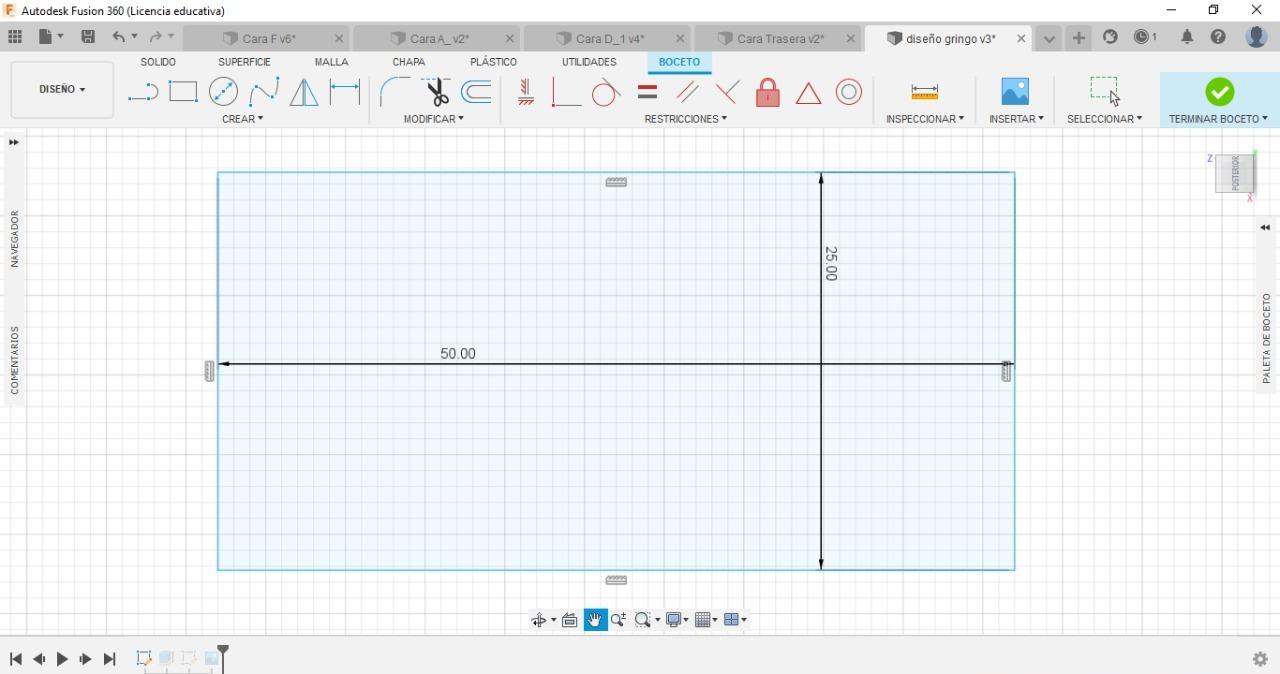Expand the RESTRICCIONES dropdown
This screenshot has width=1280, height=674.
[686, 119]
